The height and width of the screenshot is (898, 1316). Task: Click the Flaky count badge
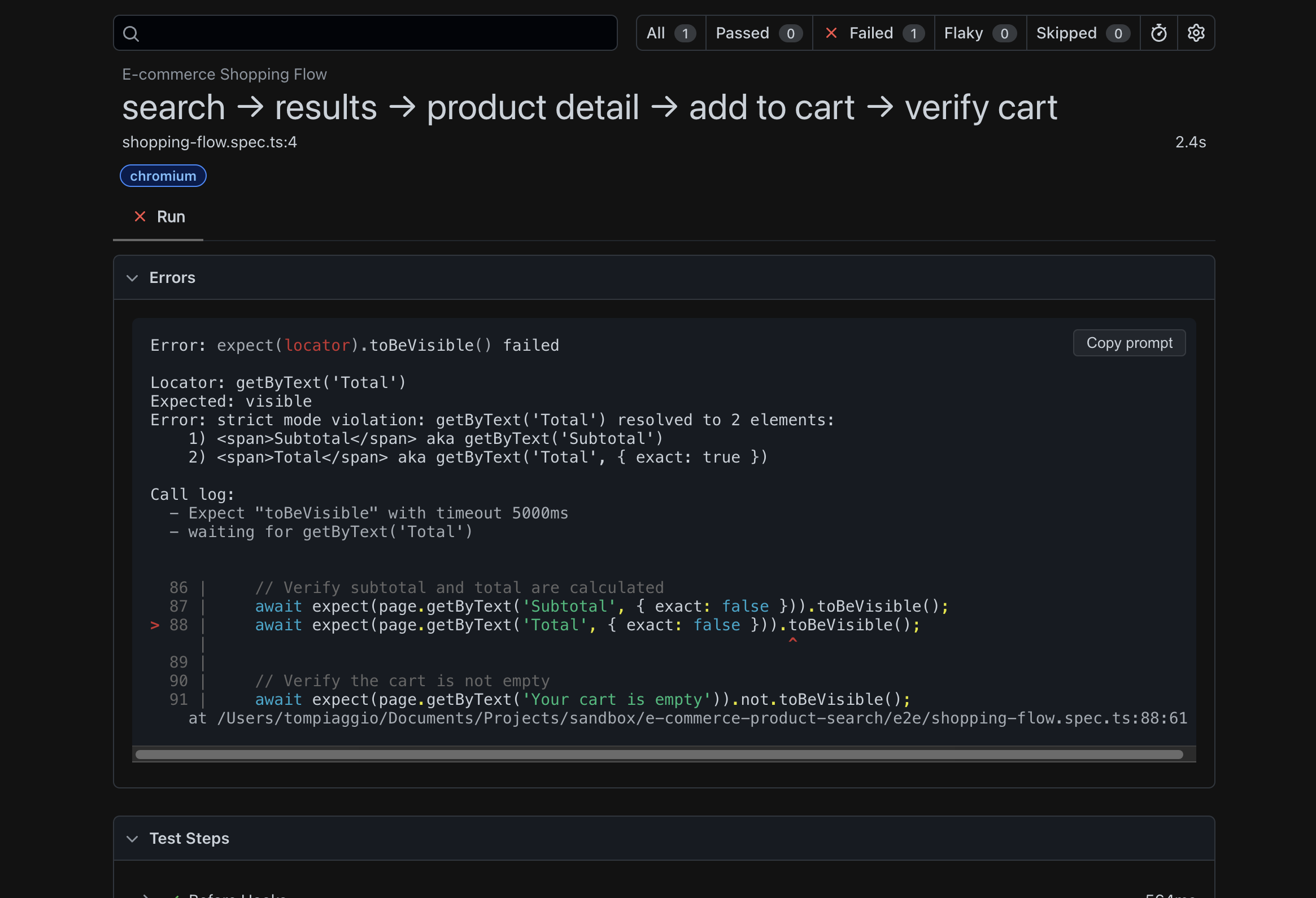pos(1004,33)
